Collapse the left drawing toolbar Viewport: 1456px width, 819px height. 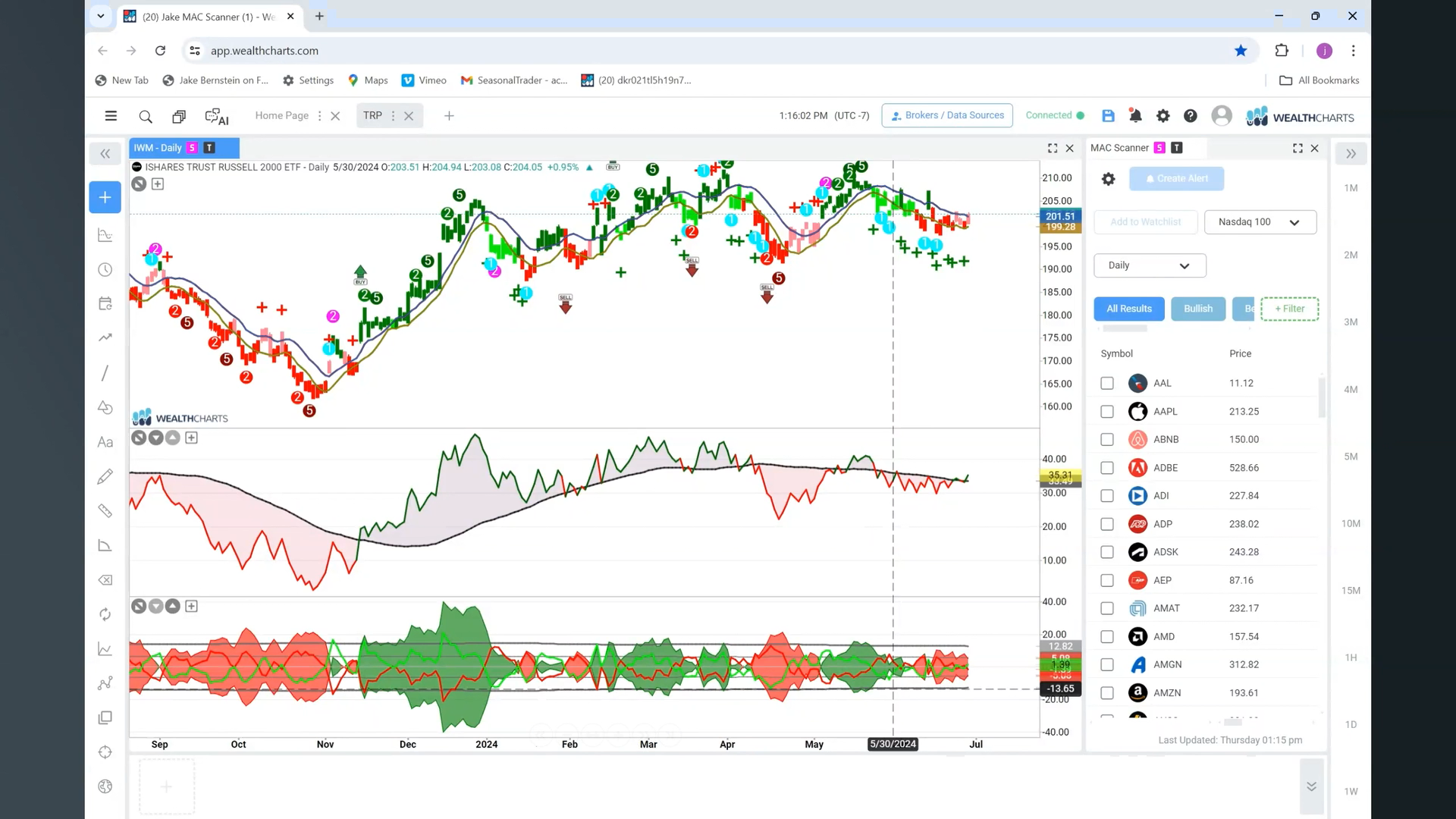(x=105, y=154)
